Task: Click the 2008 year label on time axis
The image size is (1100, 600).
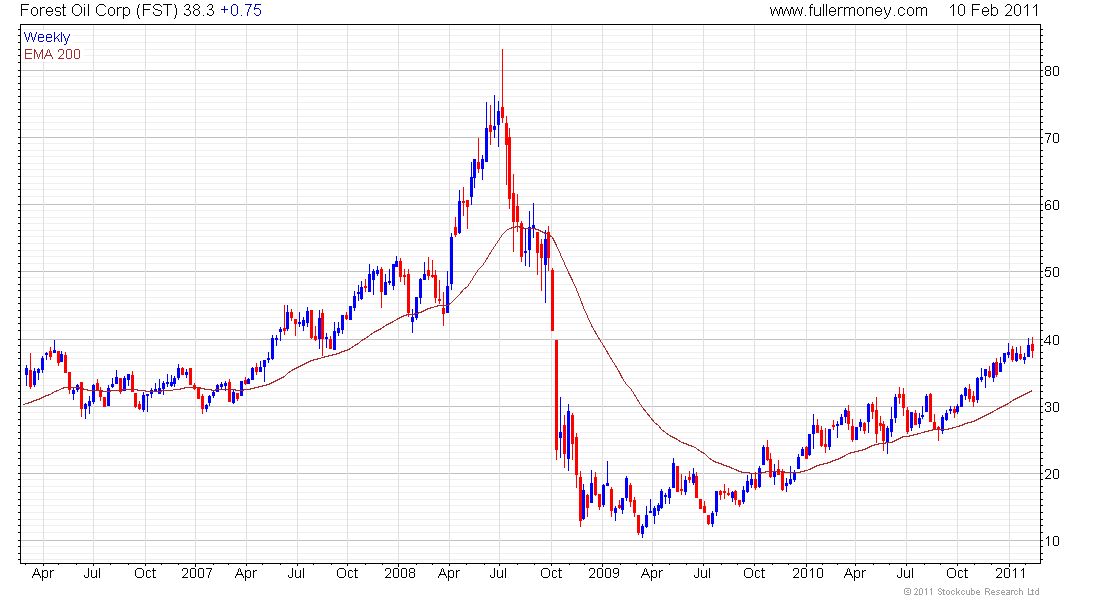Action: click(400, 573)
